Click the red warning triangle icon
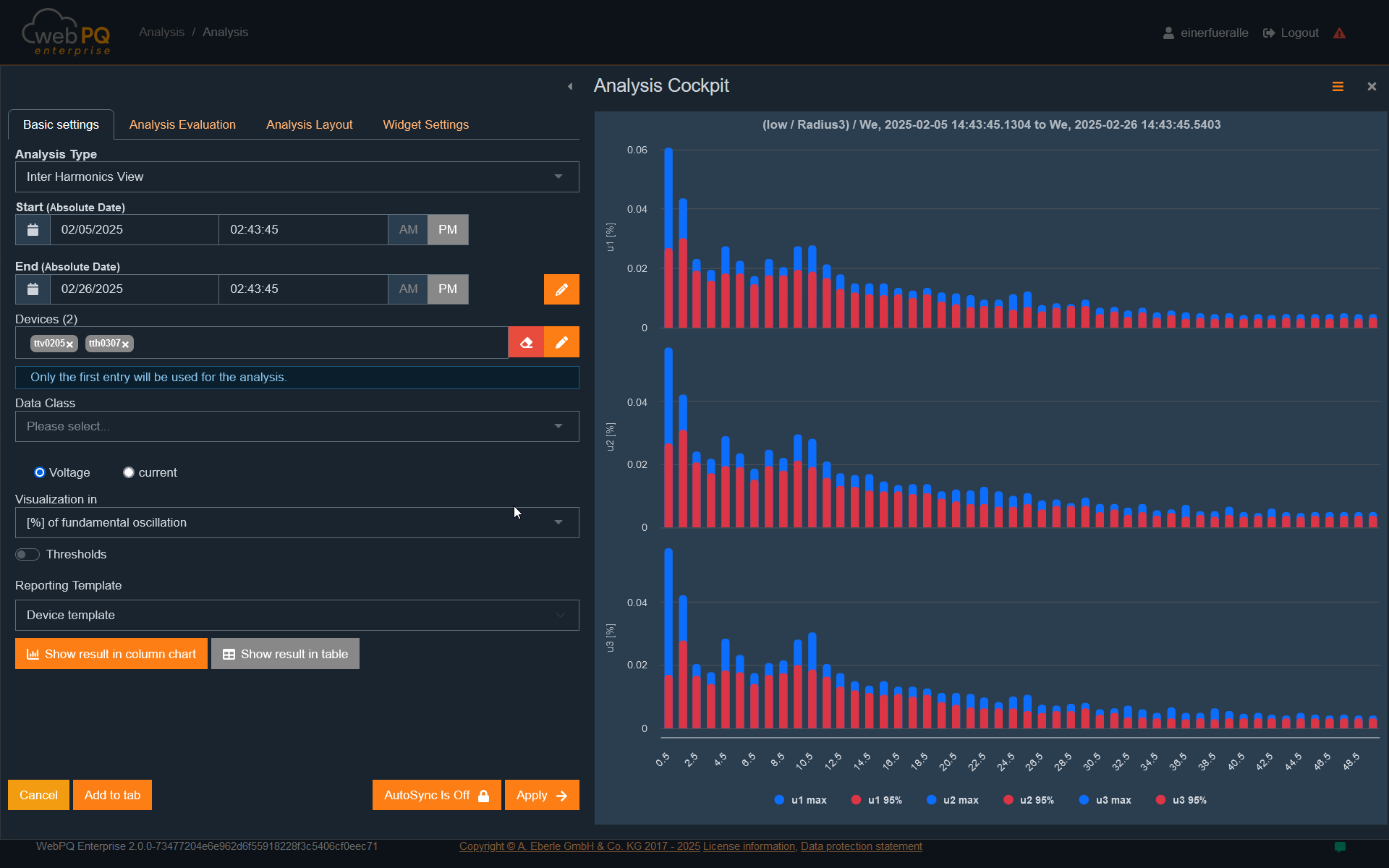 pos(1339,33)
